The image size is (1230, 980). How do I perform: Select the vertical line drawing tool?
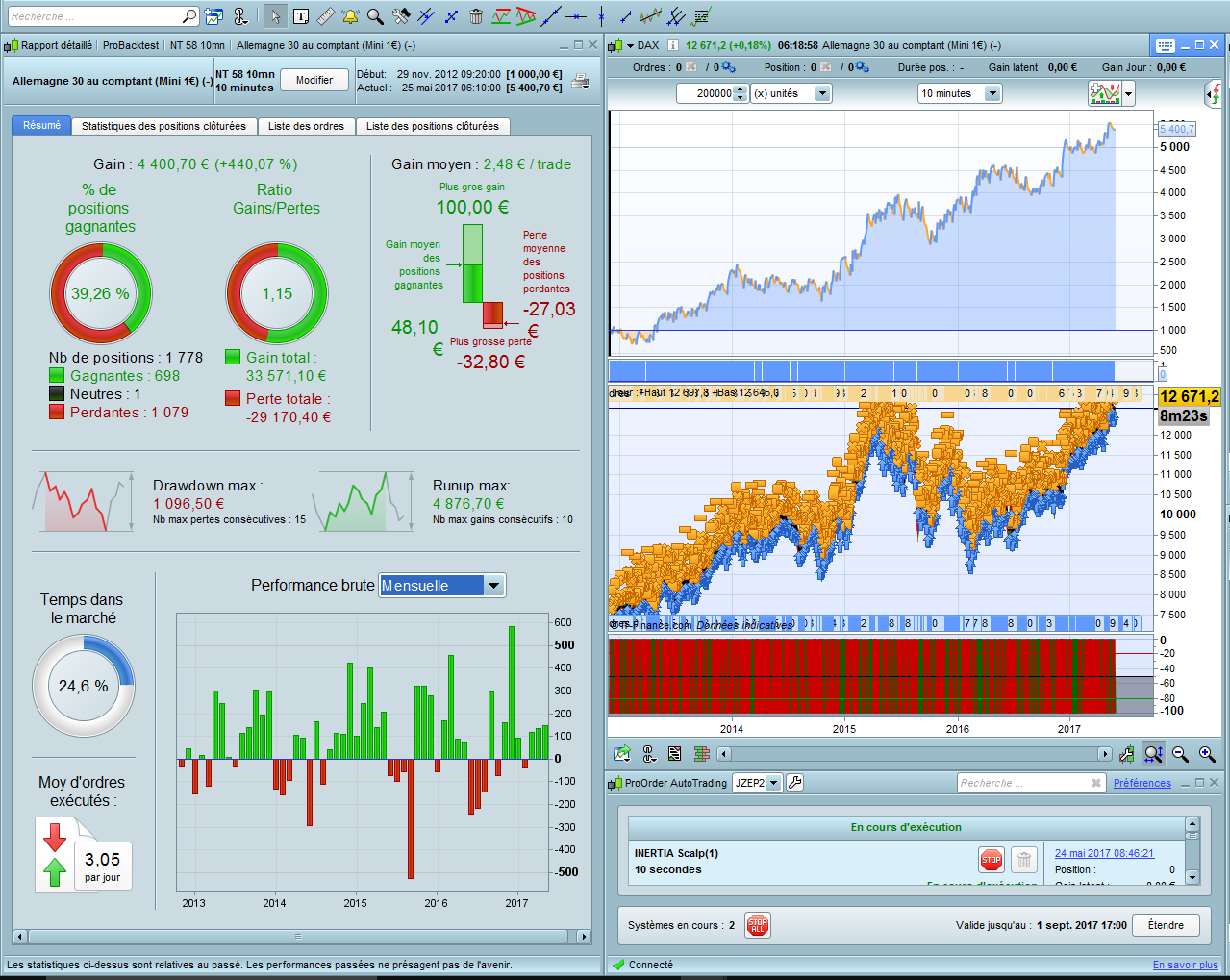(x=601, y=16)
